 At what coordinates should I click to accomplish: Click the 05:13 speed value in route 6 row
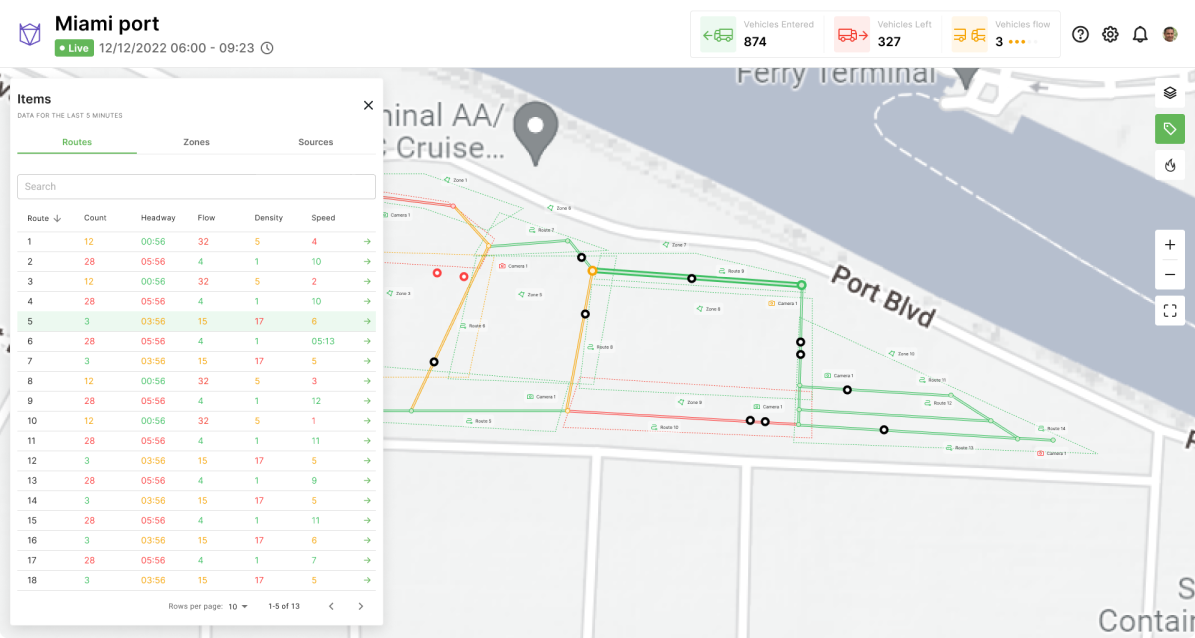pos(323,341)
